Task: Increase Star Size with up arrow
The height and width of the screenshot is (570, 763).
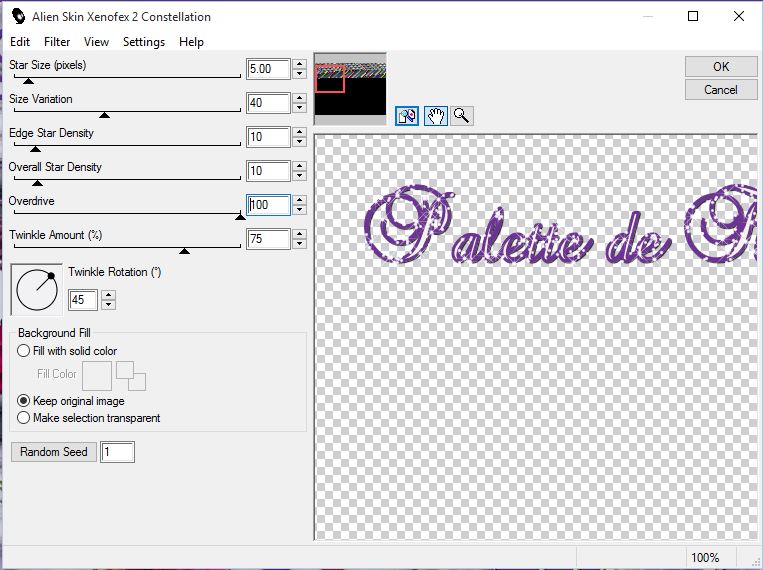Action: [x=300, y=64]
